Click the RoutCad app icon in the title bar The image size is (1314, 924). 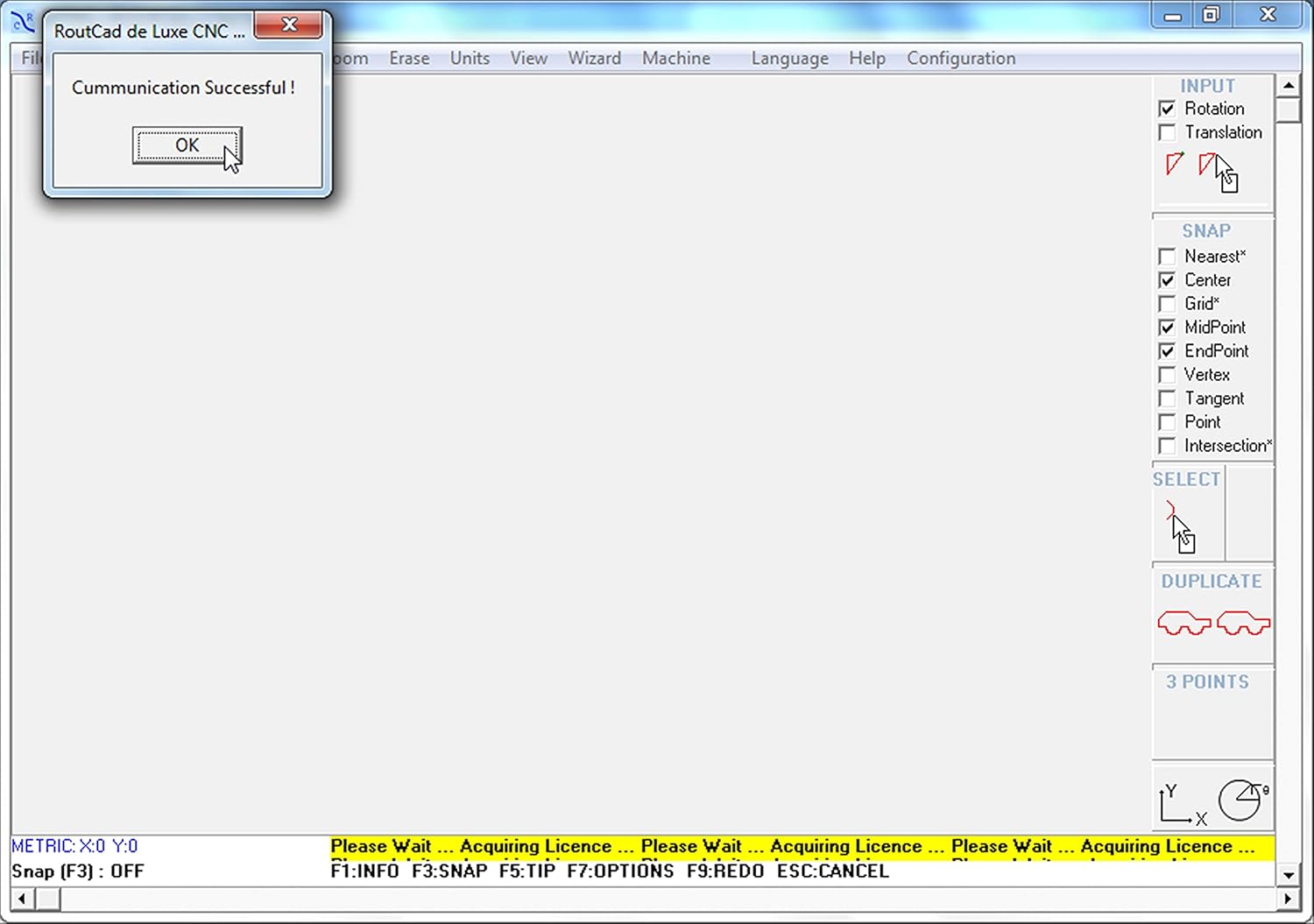coord(24,21)
